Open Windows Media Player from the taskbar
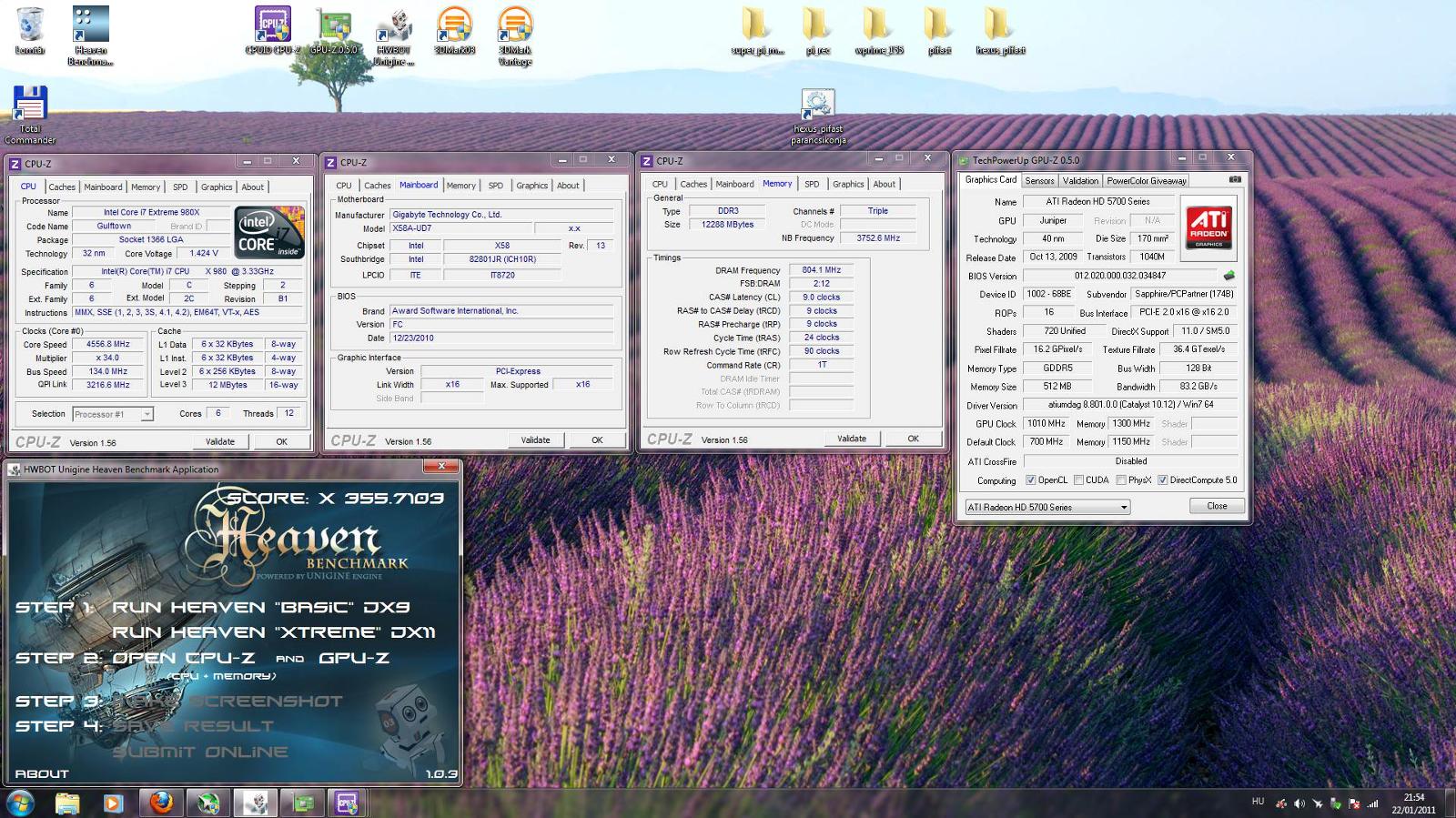Screen dimensions: 1456x818 click(113, 803)
